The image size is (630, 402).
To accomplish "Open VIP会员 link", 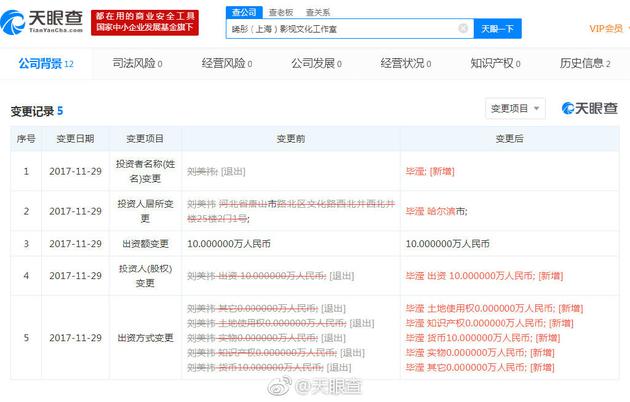I will click(x=606, y=29).
